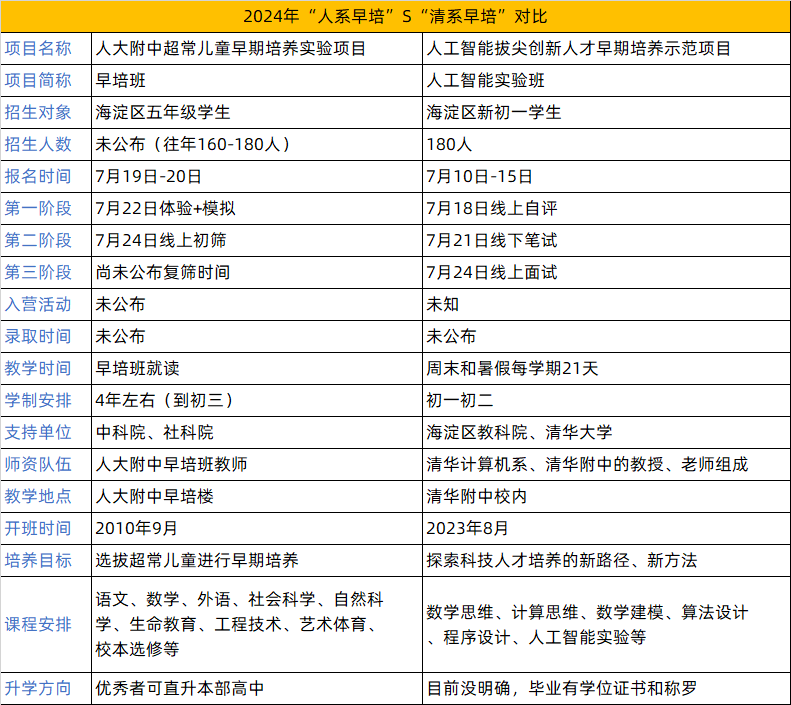791x705 pixels.
Task: Select the 7月21日线下笔试 cell
Action: click(491, 240)
